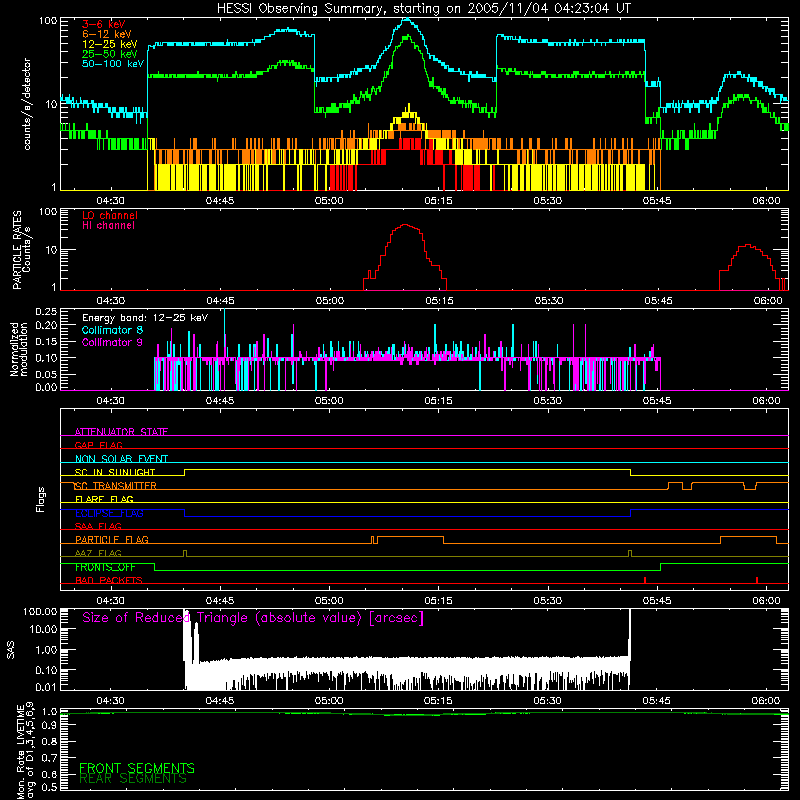Image resolution: width=800 pixels, height=800 pixels.
Task: Click the ATTENUATOR_STATE flag label
Action: (x=121, y=432)
